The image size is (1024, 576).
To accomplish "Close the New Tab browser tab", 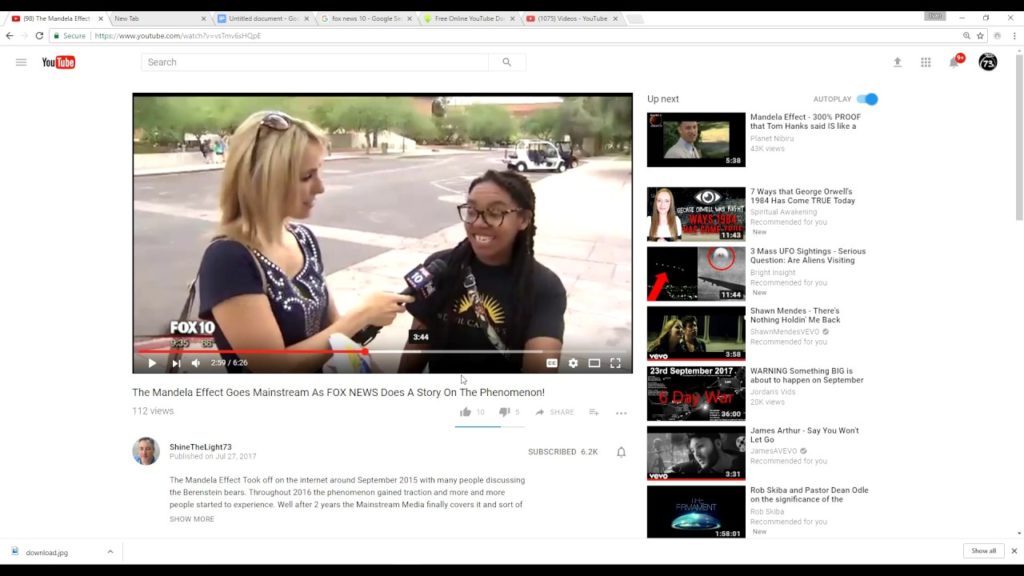I will (x=203, y=19).
